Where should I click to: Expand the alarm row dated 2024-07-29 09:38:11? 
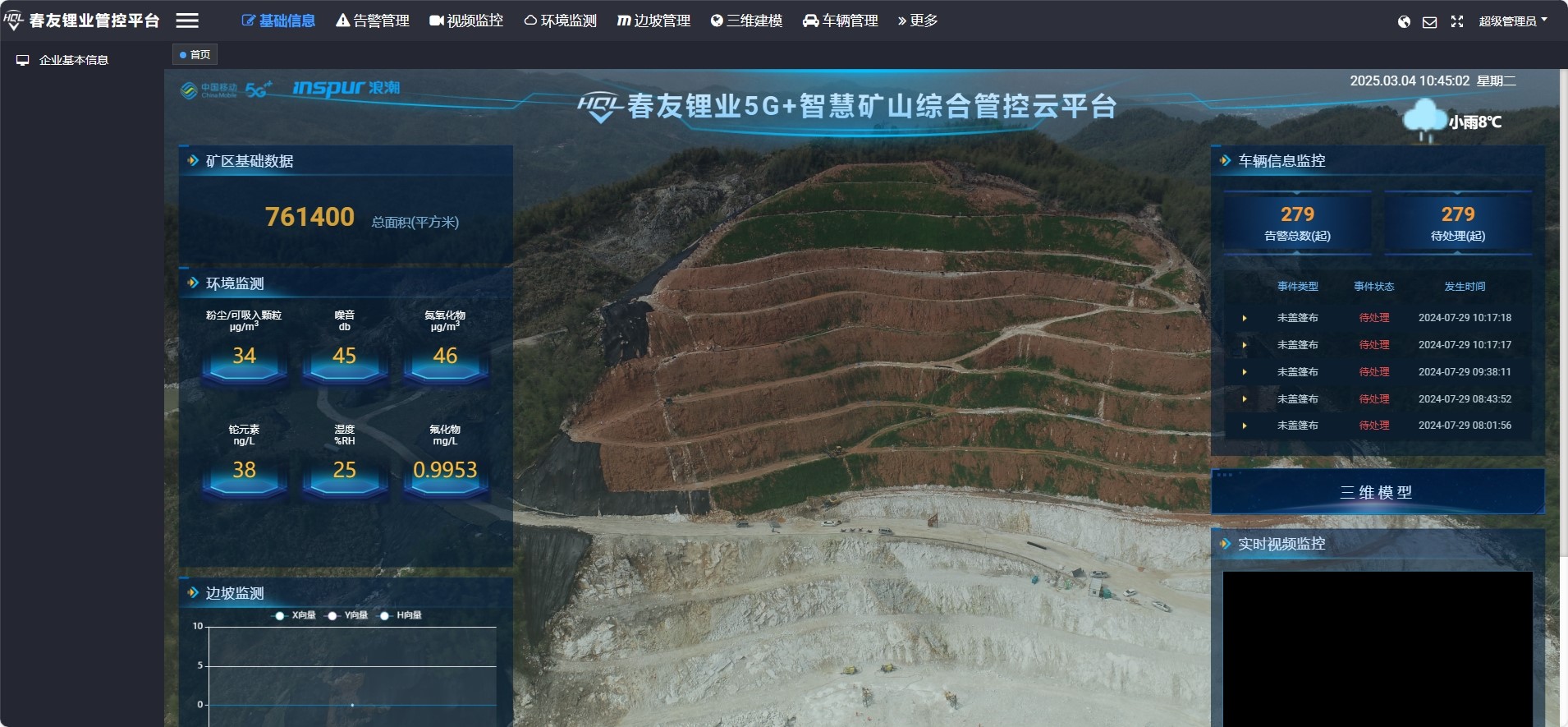(x=1245, y=372)
